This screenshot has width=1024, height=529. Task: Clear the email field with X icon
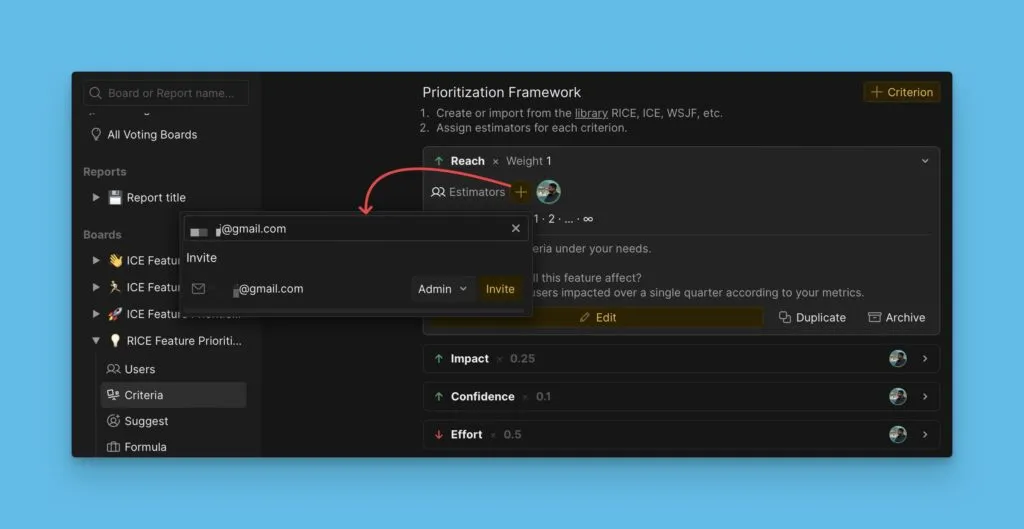click(516, 229)
